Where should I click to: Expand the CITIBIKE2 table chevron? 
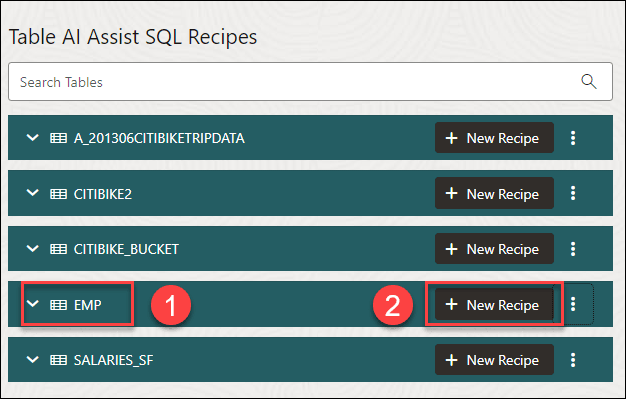(x=32, y=193)
